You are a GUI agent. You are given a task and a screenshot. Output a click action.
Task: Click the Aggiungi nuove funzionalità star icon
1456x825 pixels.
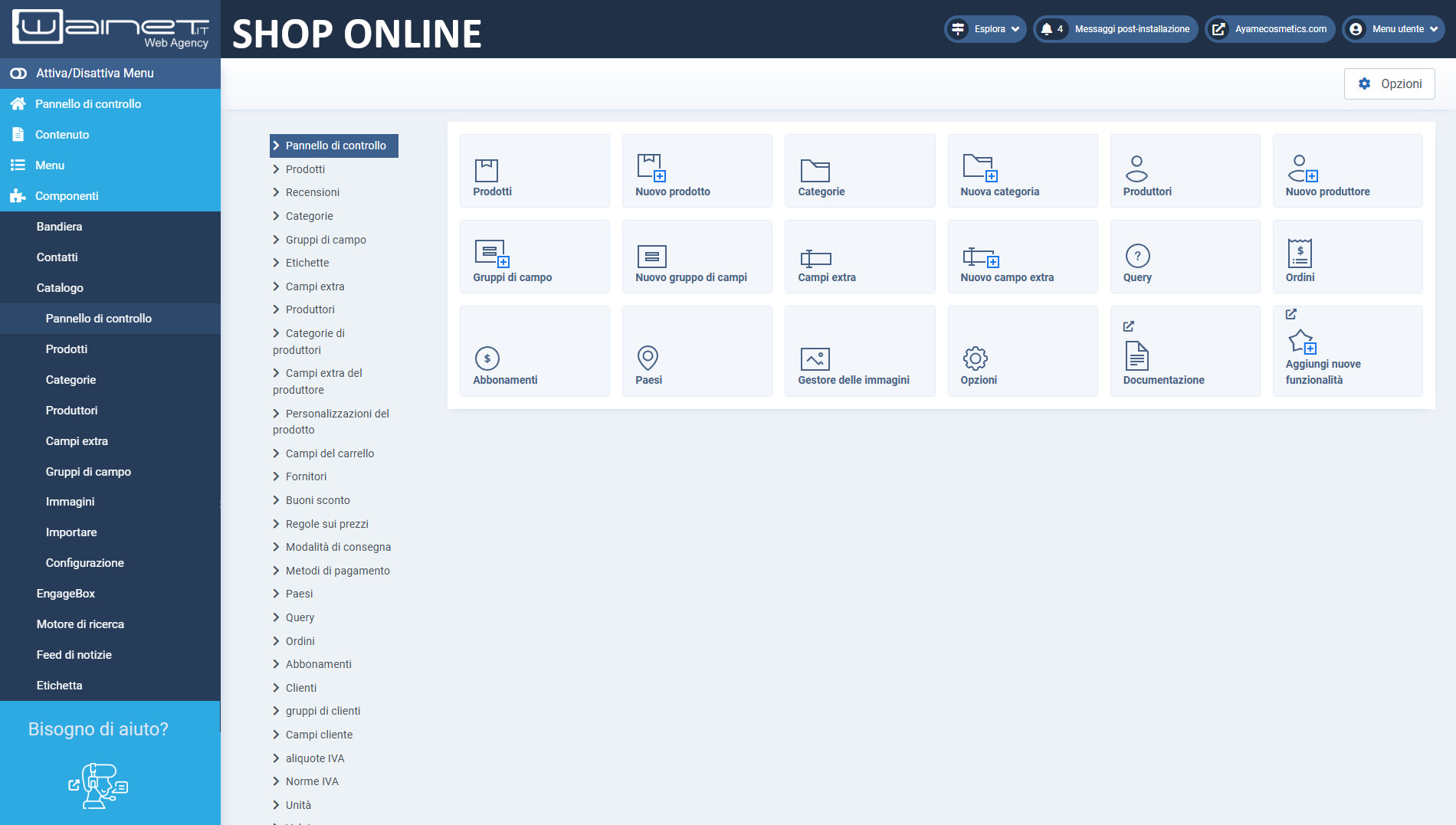coord(1302,342)
